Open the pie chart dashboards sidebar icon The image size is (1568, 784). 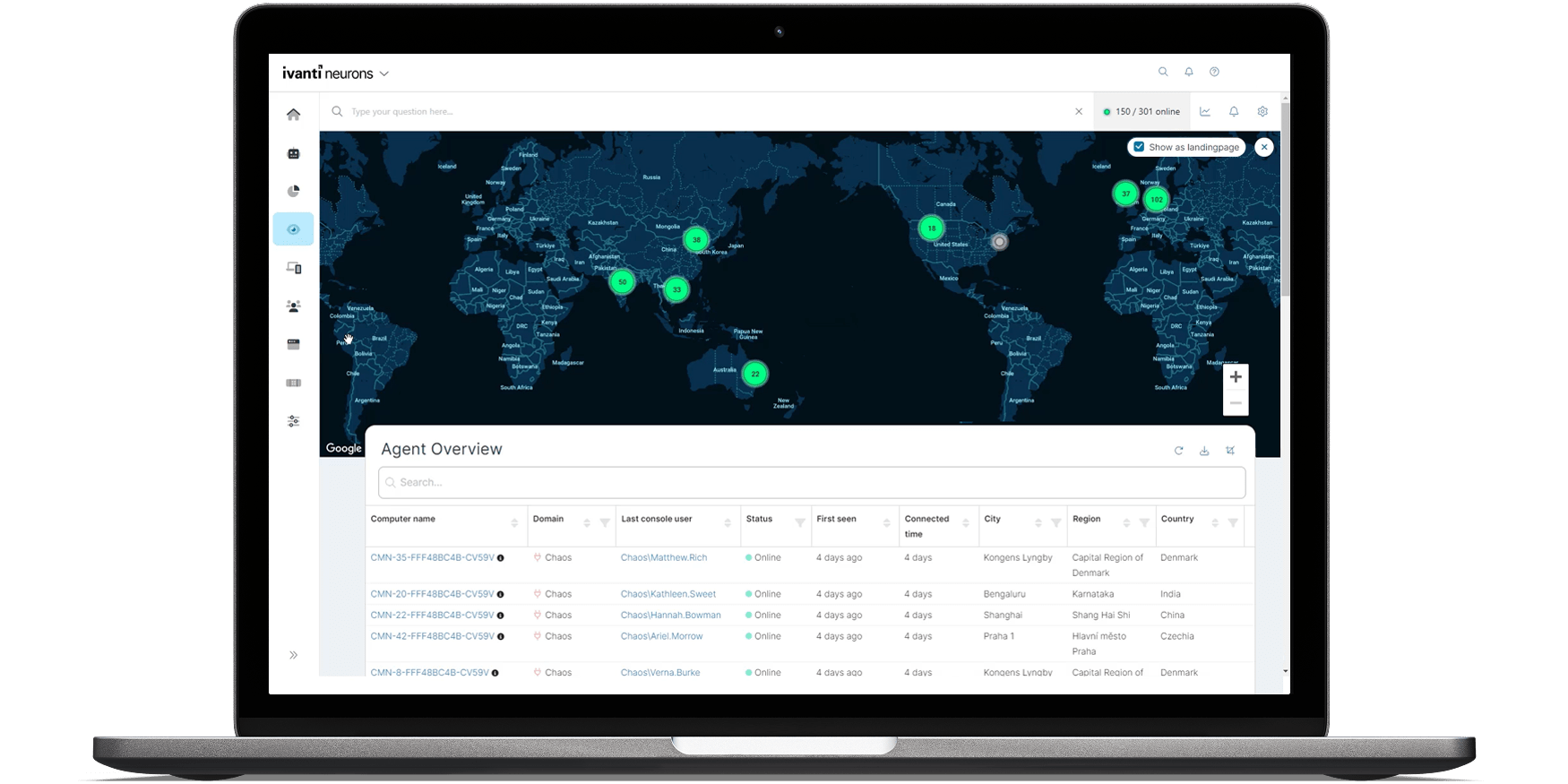tap(293, 191)
